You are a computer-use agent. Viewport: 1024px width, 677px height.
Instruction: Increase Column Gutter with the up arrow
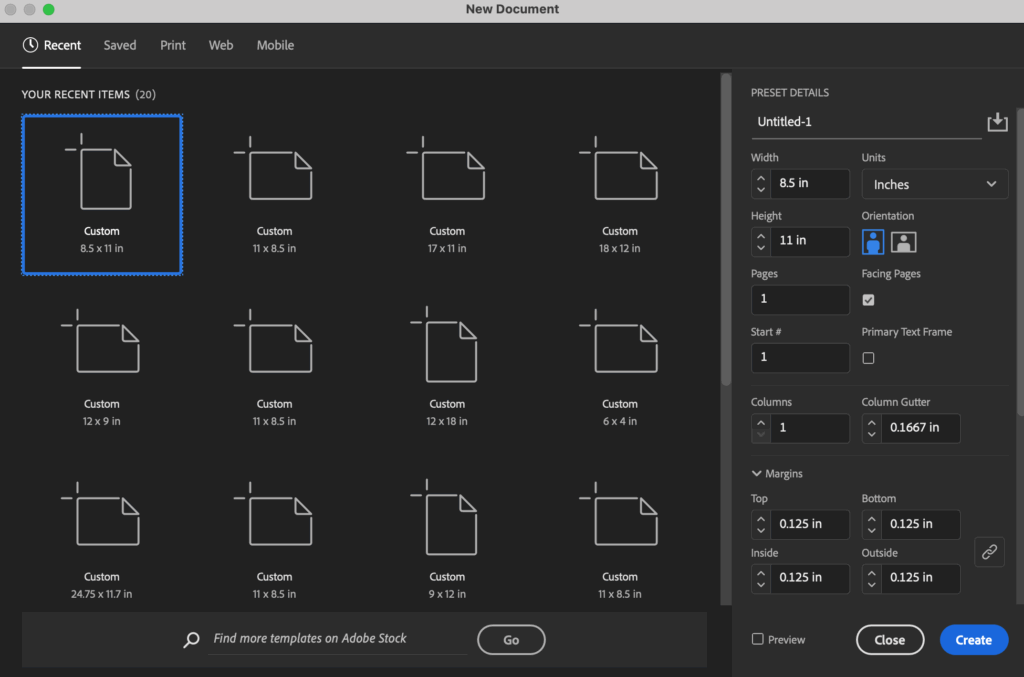[871, 422]
